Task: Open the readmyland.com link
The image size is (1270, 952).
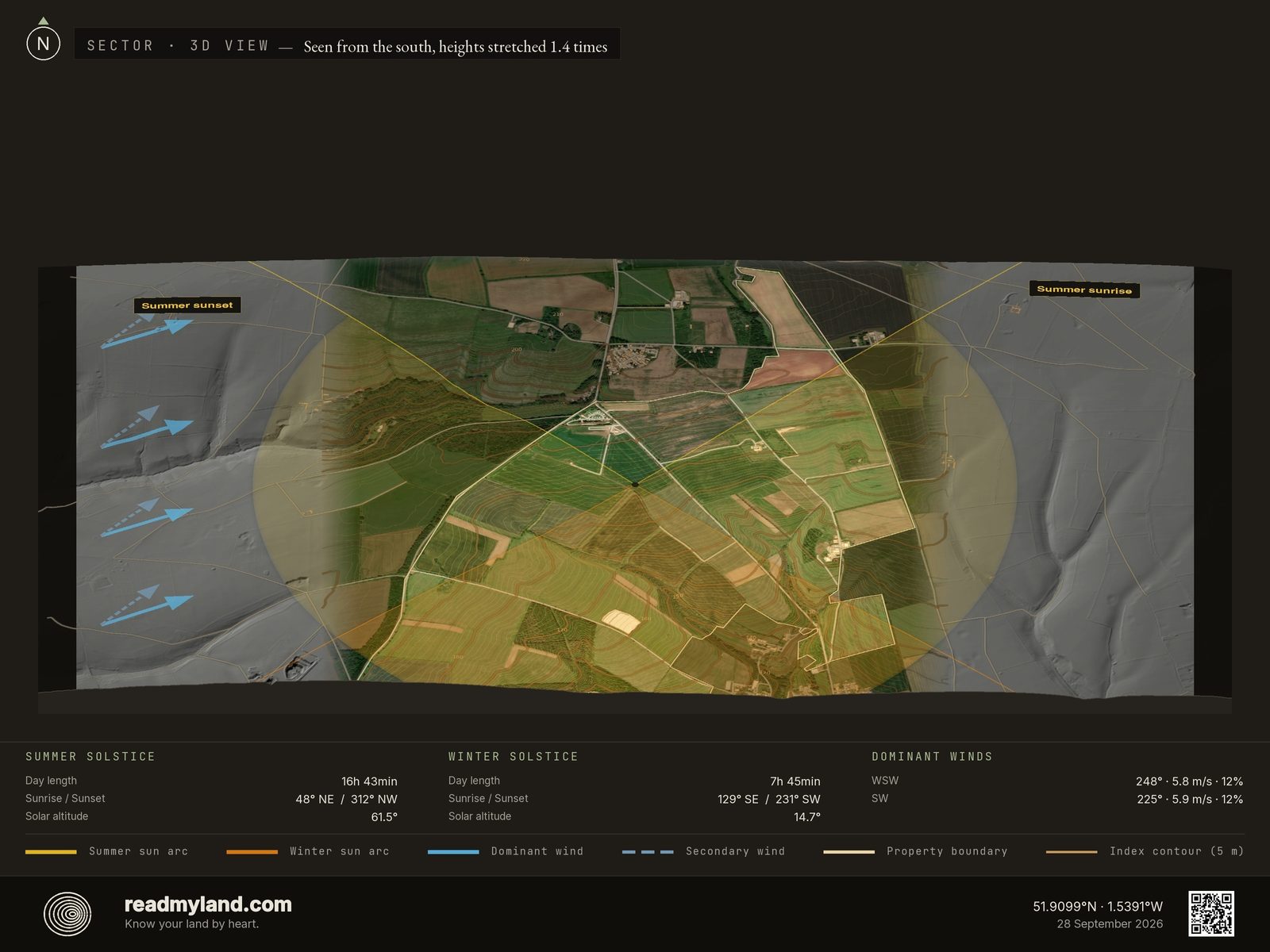Action: [208, 904]
